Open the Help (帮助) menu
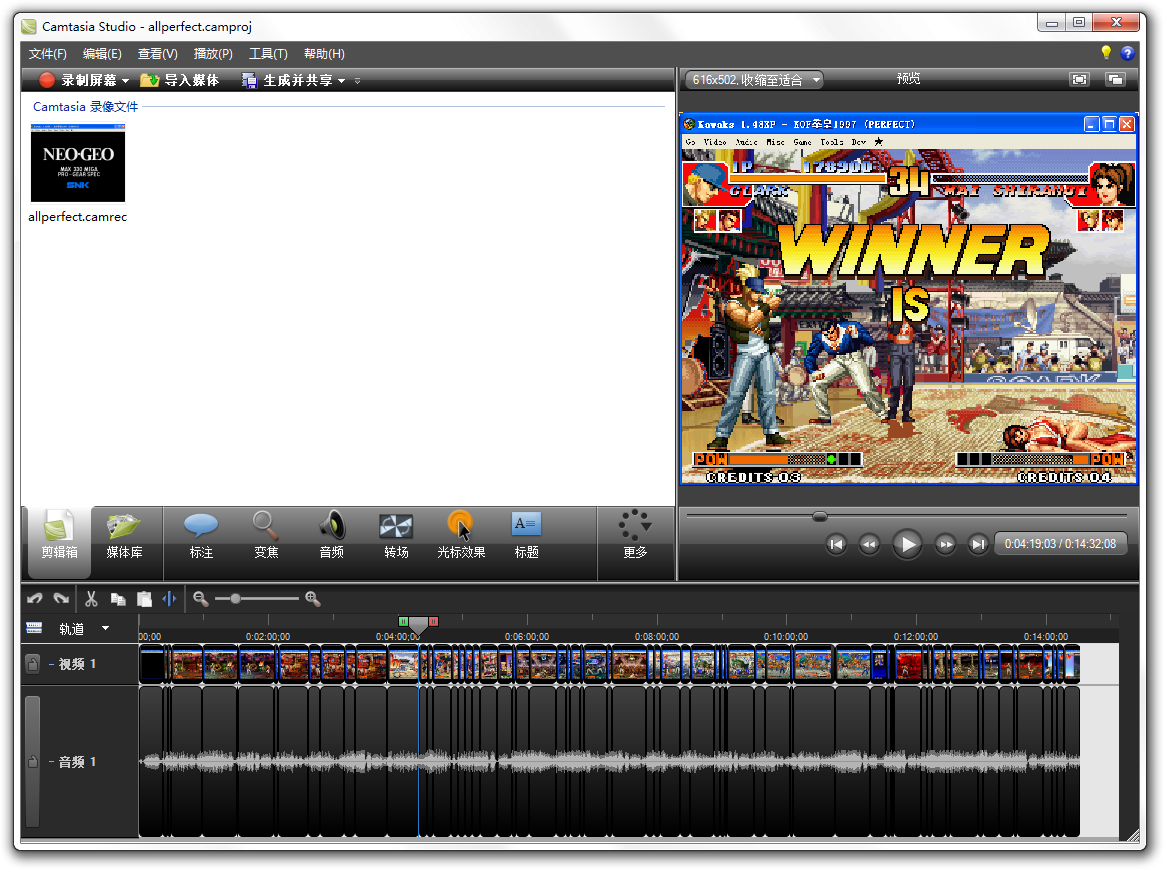 [324, 53]
